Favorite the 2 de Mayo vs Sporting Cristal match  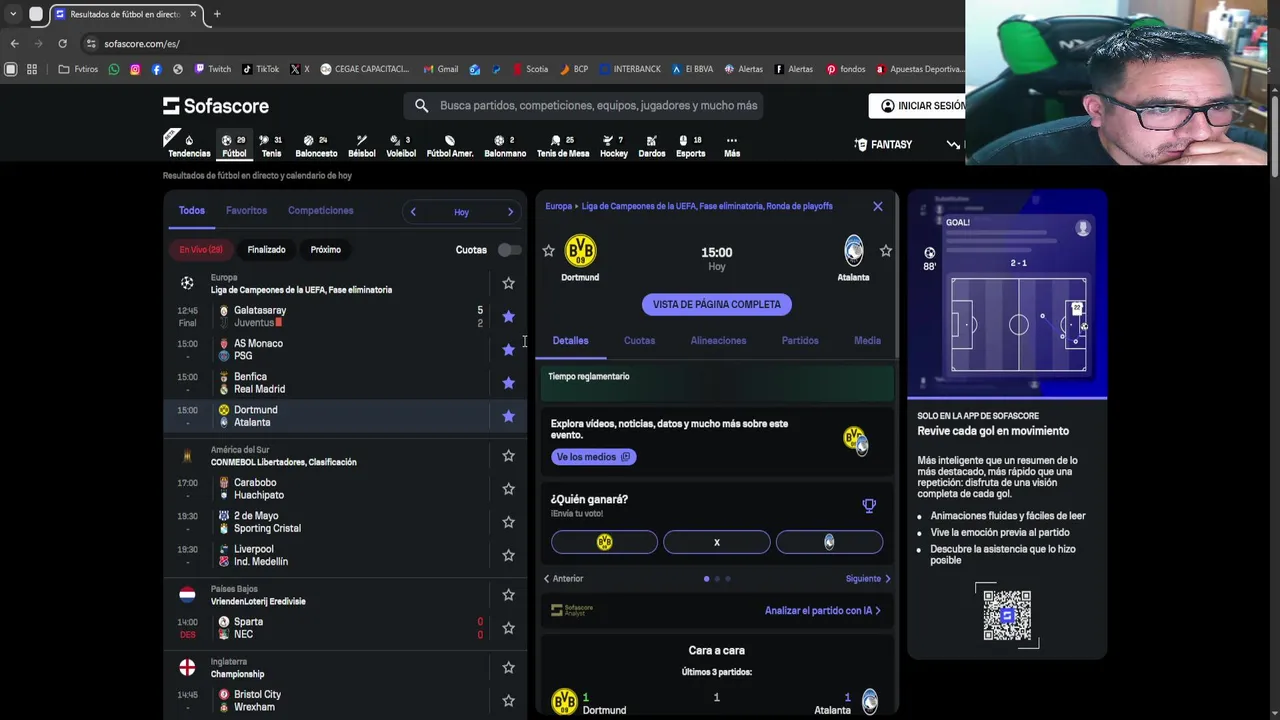pos(508,521)
